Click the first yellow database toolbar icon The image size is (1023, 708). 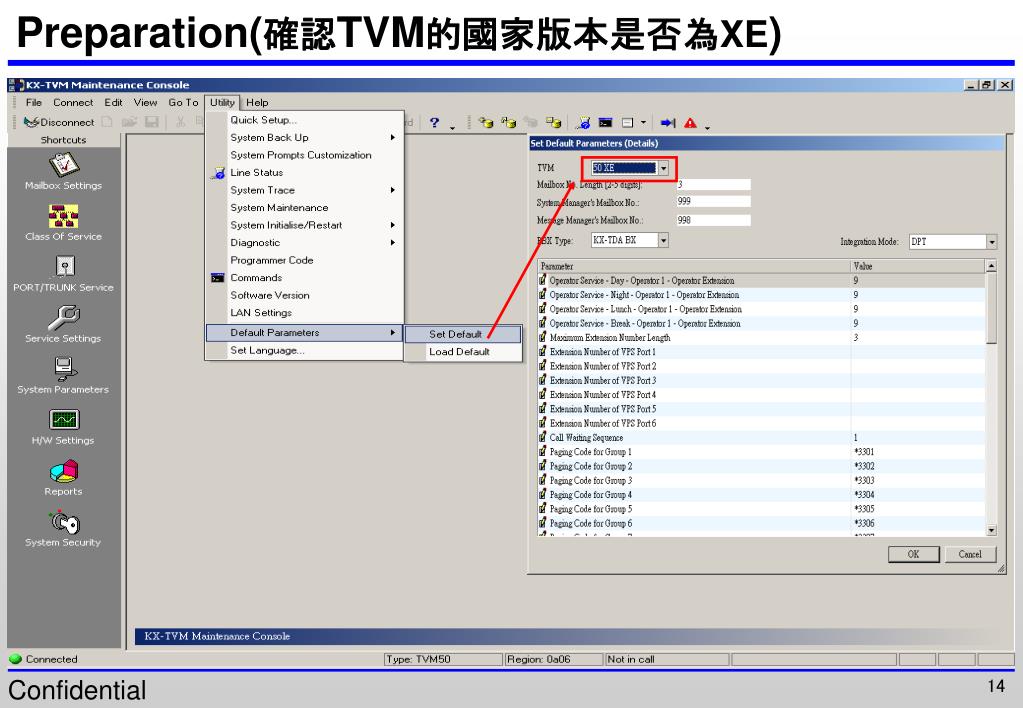485,123
